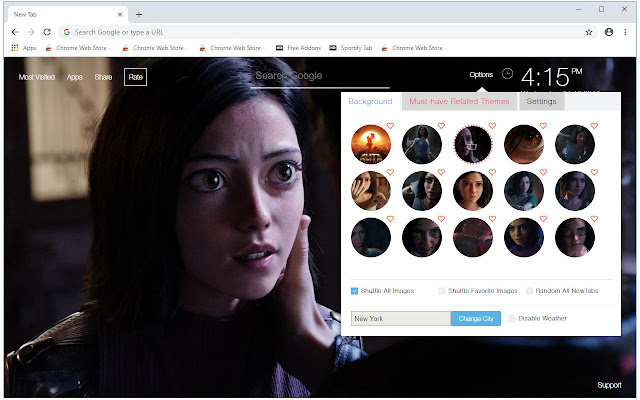Favorite the fourth thumbnail in the bottom row
The image size is (640, 400).
click(543, 219)
